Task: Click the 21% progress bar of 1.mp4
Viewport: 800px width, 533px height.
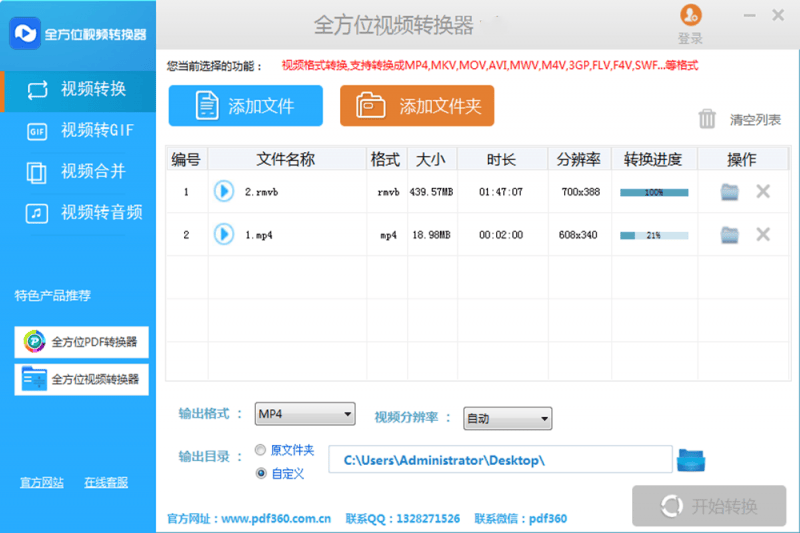Action: [x=654, y=236]
